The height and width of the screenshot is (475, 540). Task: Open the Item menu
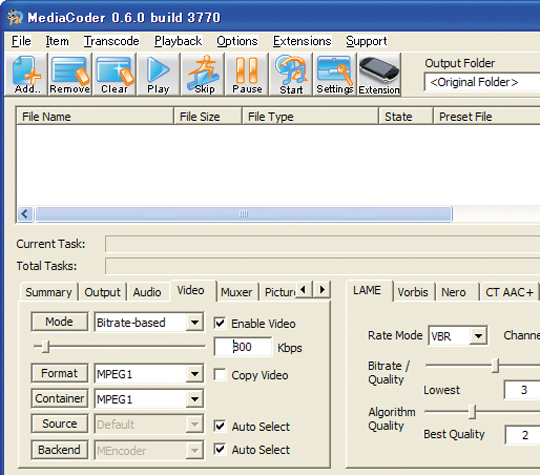57,41
